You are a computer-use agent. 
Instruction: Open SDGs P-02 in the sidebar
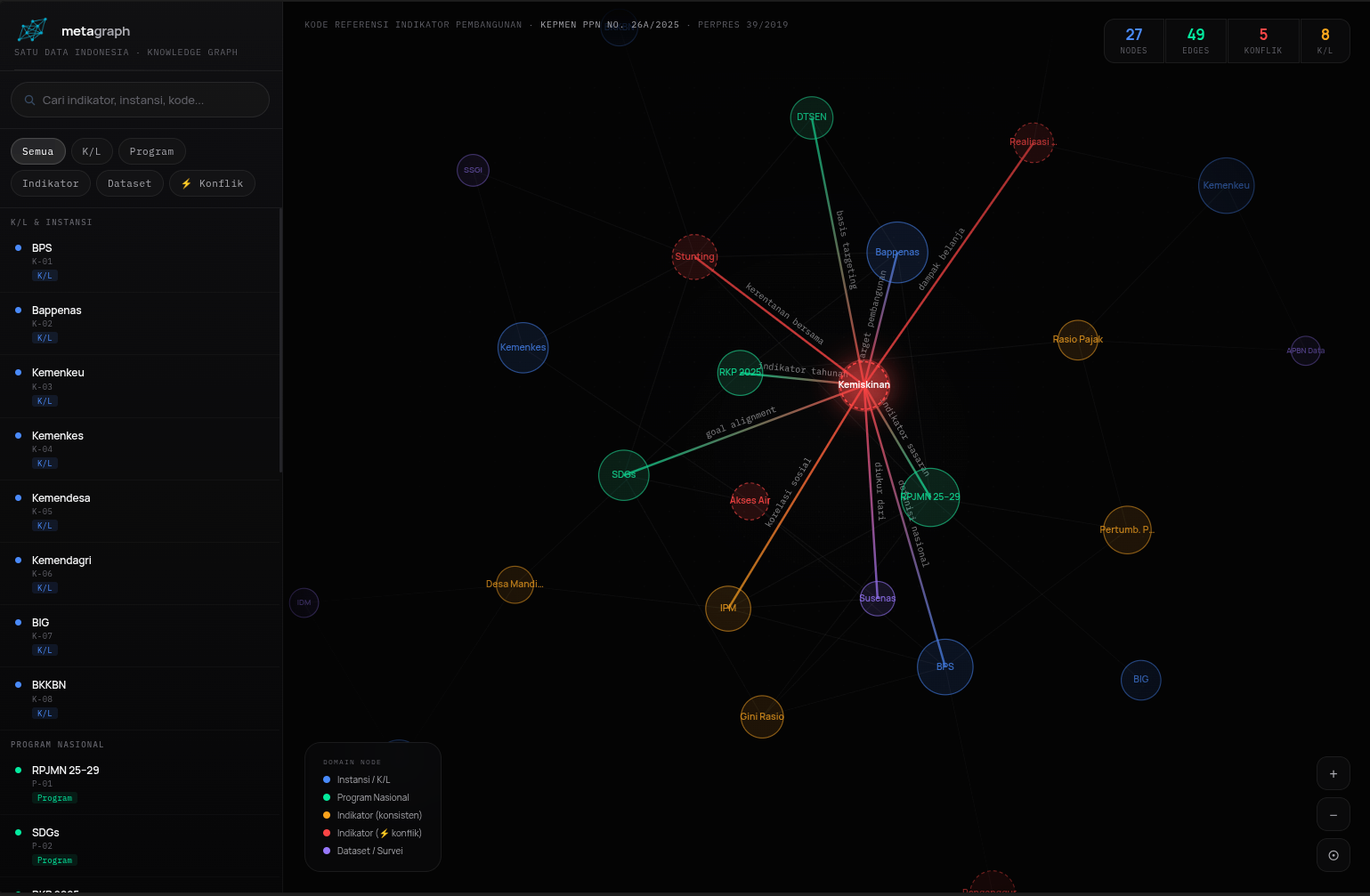click(140, 846)
